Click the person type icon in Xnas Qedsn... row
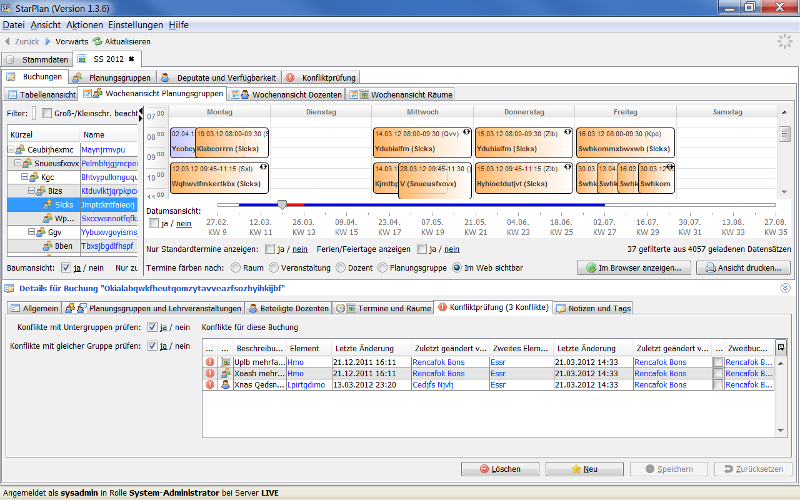The height and width of the screenshot is (500, 800). [x=225, y=385]
